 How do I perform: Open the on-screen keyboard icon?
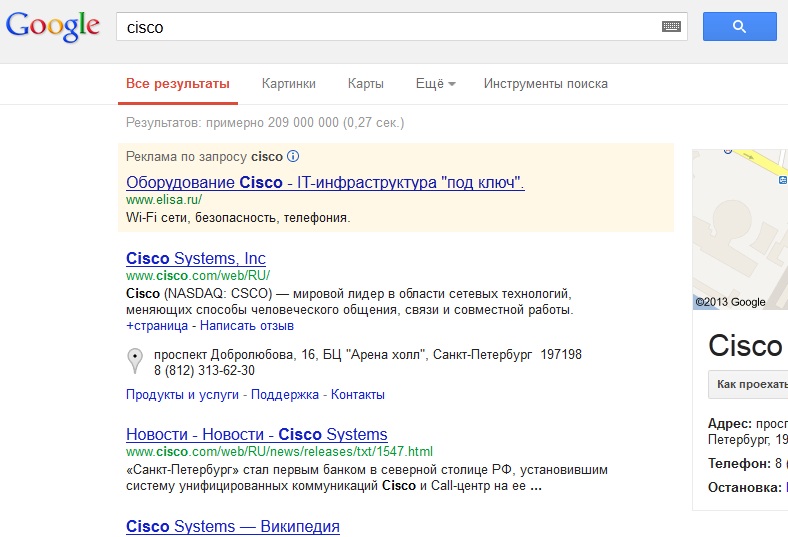[x=671, y=27]
